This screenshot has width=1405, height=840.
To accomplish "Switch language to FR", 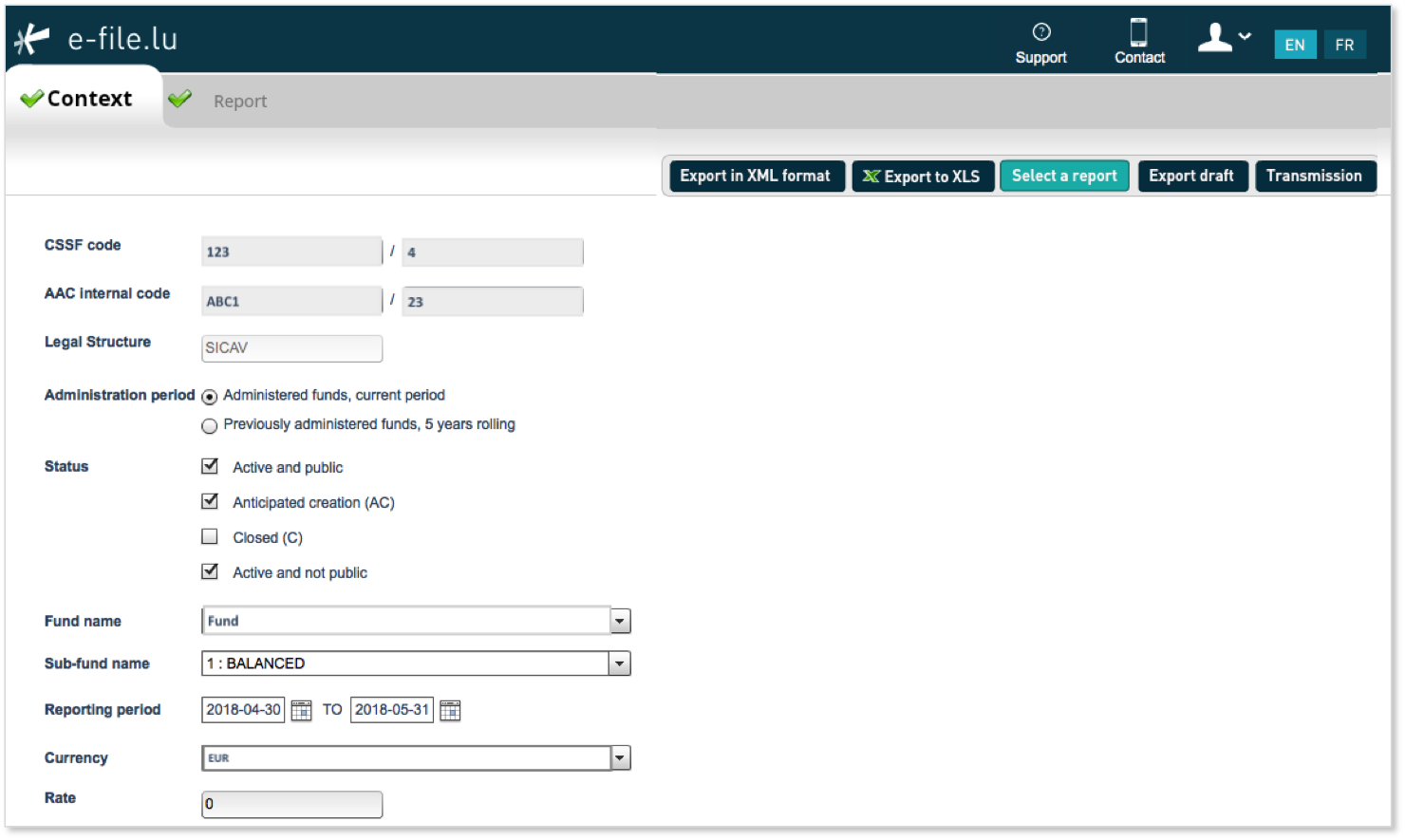I will pos(1344,45).
